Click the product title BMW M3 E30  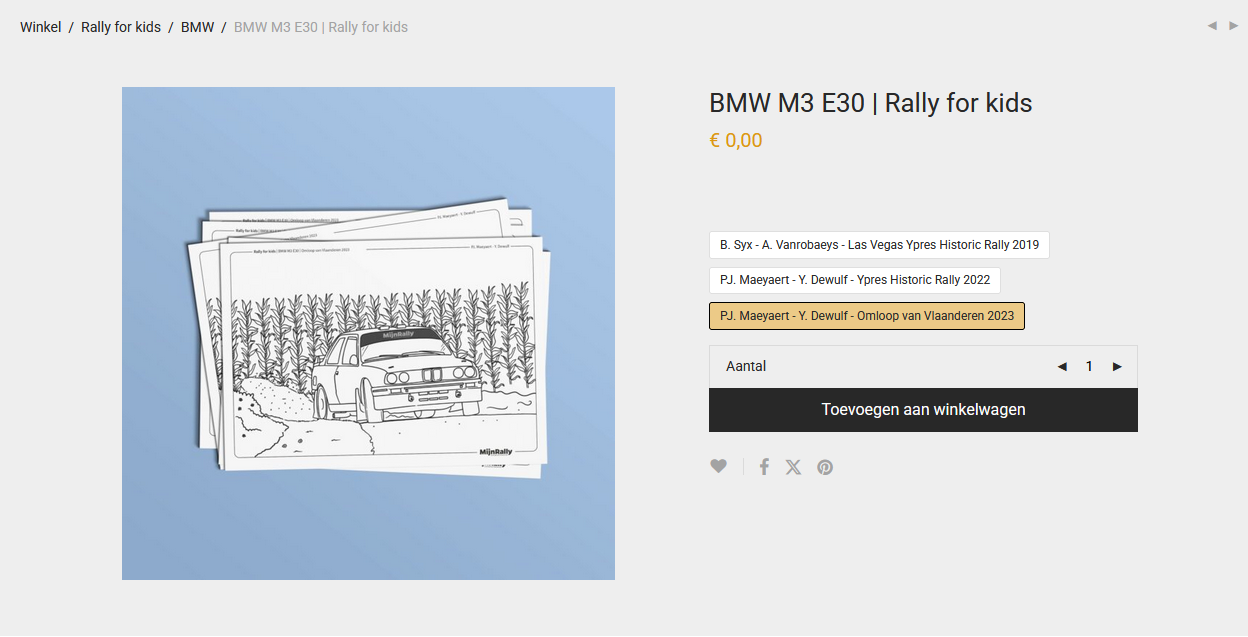pos(870,103)
